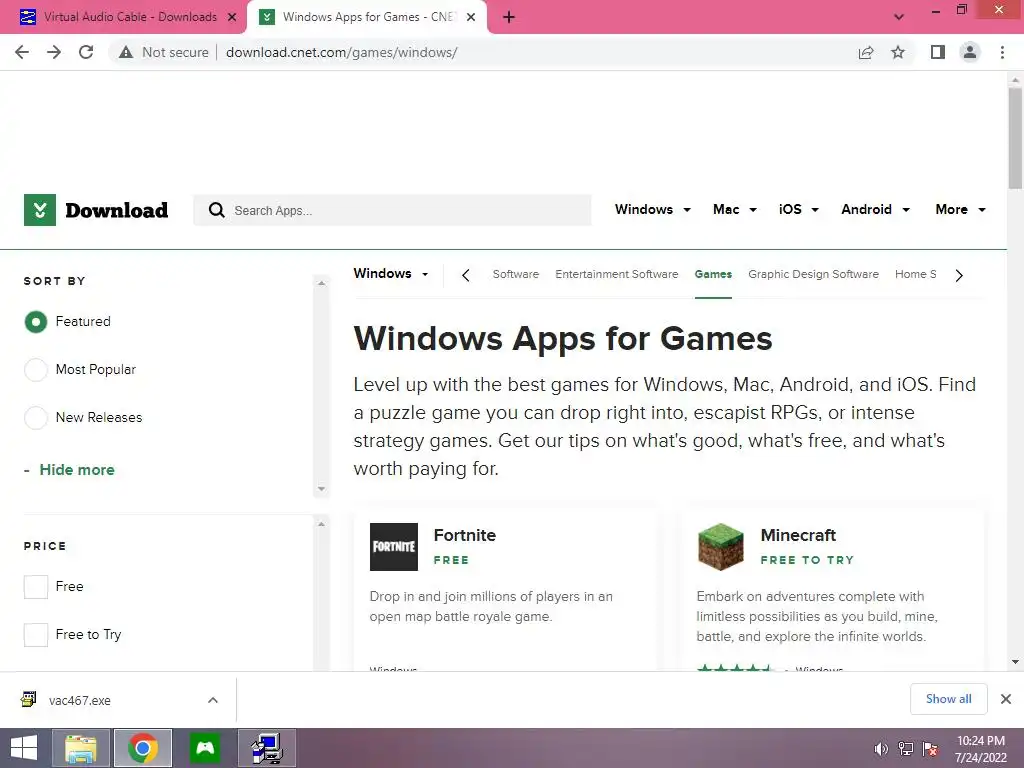Open the downloaded vac467.exe file
Screen dimensions: 1024x768
(x=78, y=700)
